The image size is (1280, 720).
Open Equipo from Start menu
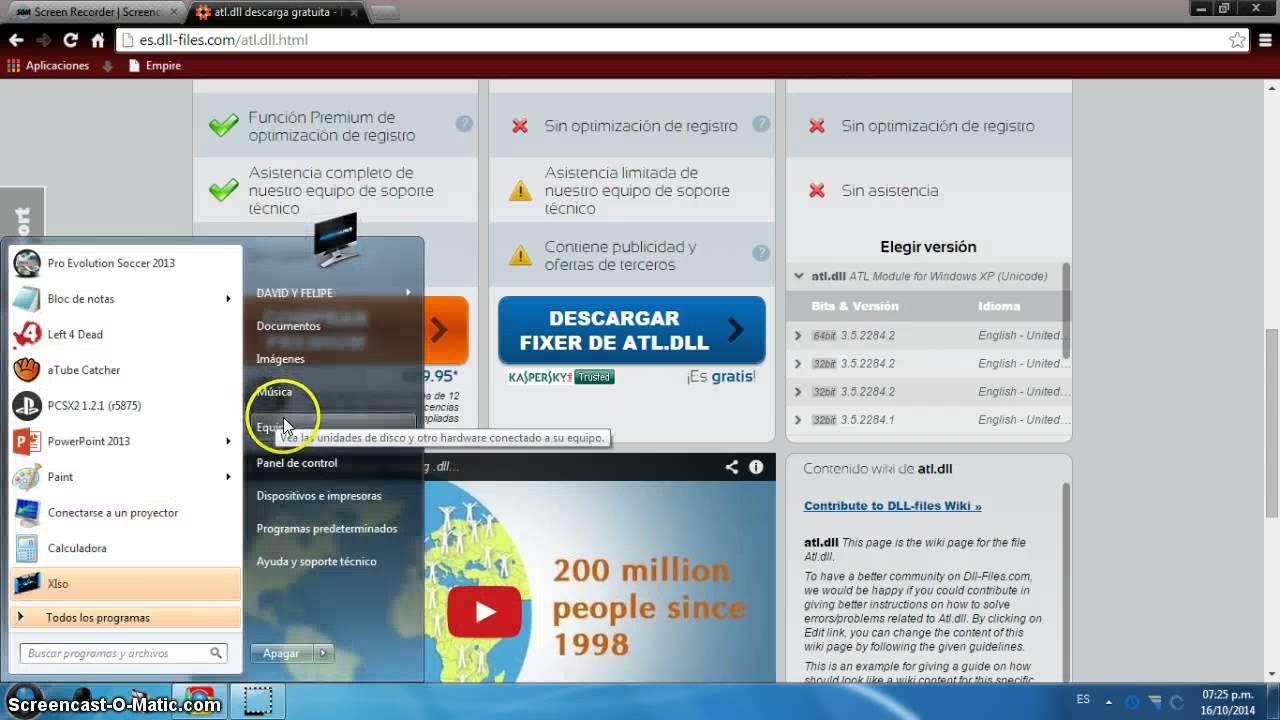333,427
